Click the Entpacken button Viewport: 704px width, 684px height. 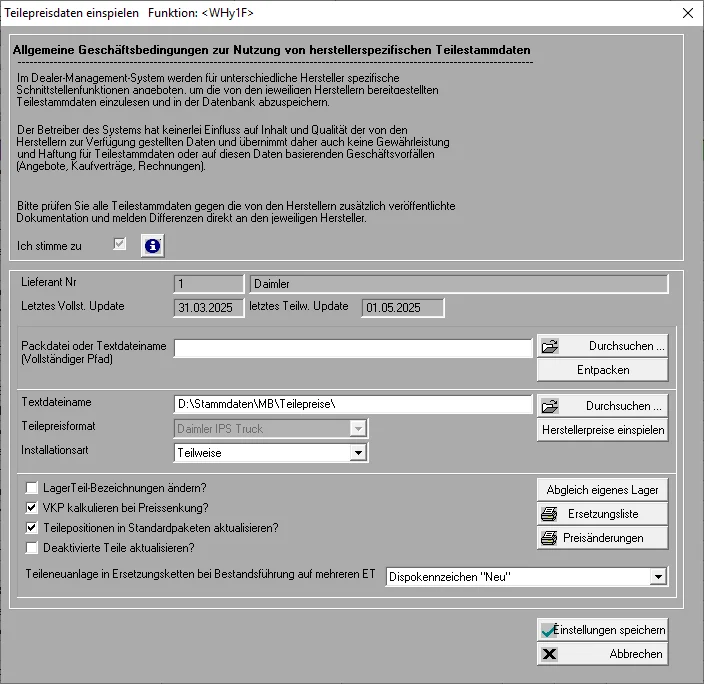pos(603,370)
